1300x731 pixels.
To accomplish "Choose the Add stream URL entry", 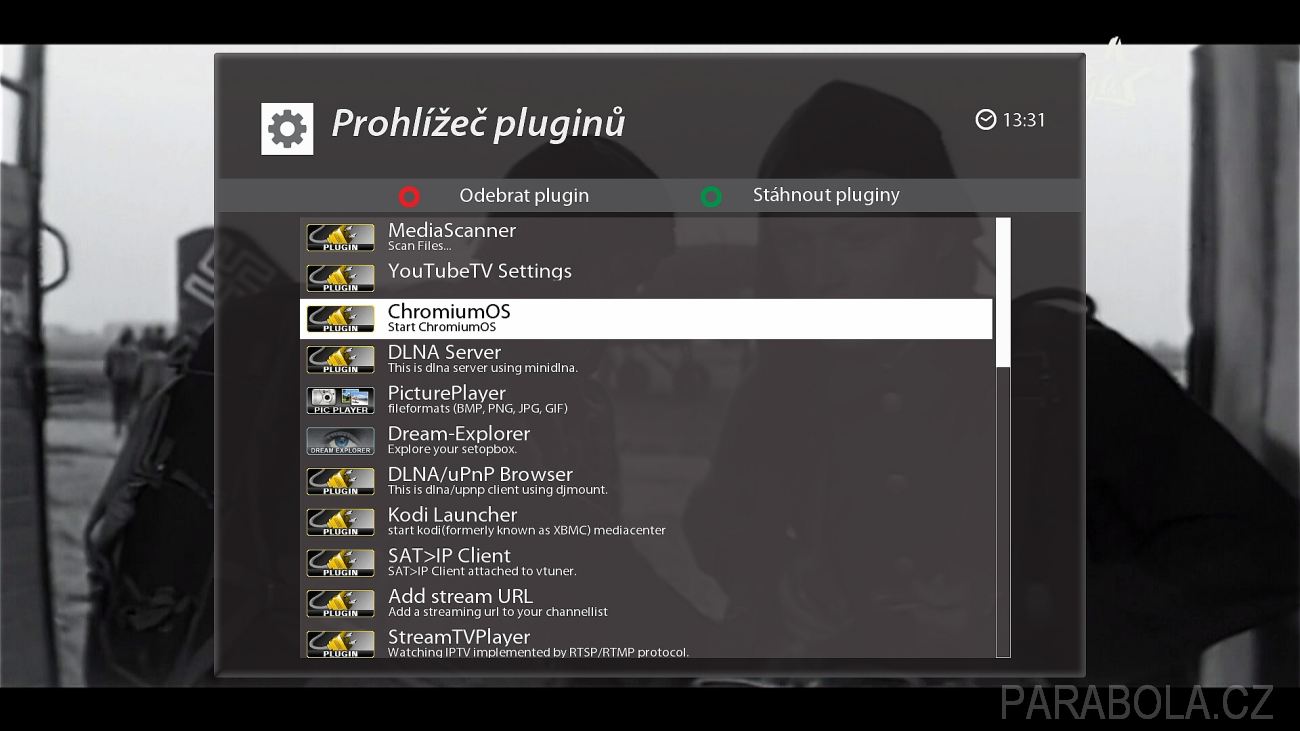I will (x=646, y=603).
